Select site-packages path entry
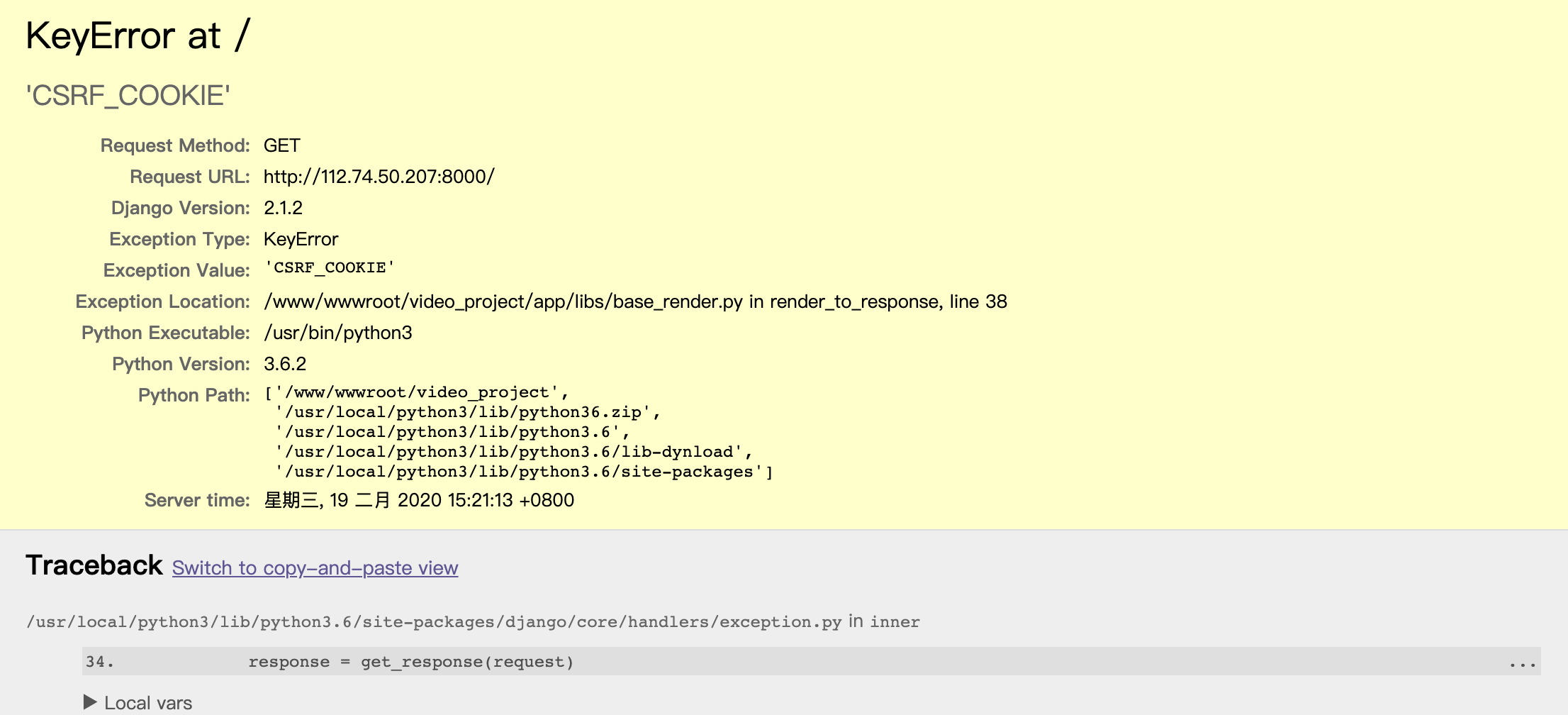1568x715 pixels. tap(519, 472)
